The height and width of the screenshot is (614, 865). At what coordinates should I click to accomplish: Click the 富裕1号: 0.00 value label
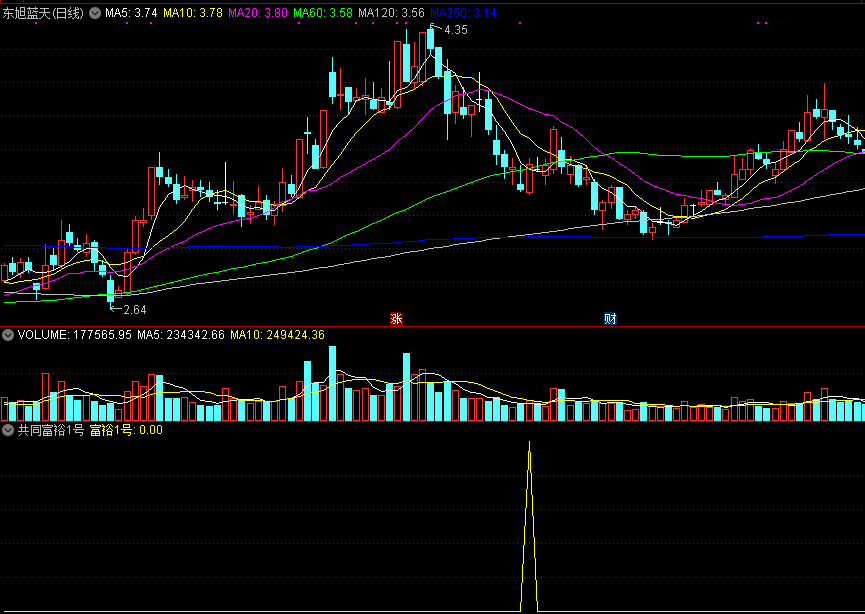[x=126, y=430]
